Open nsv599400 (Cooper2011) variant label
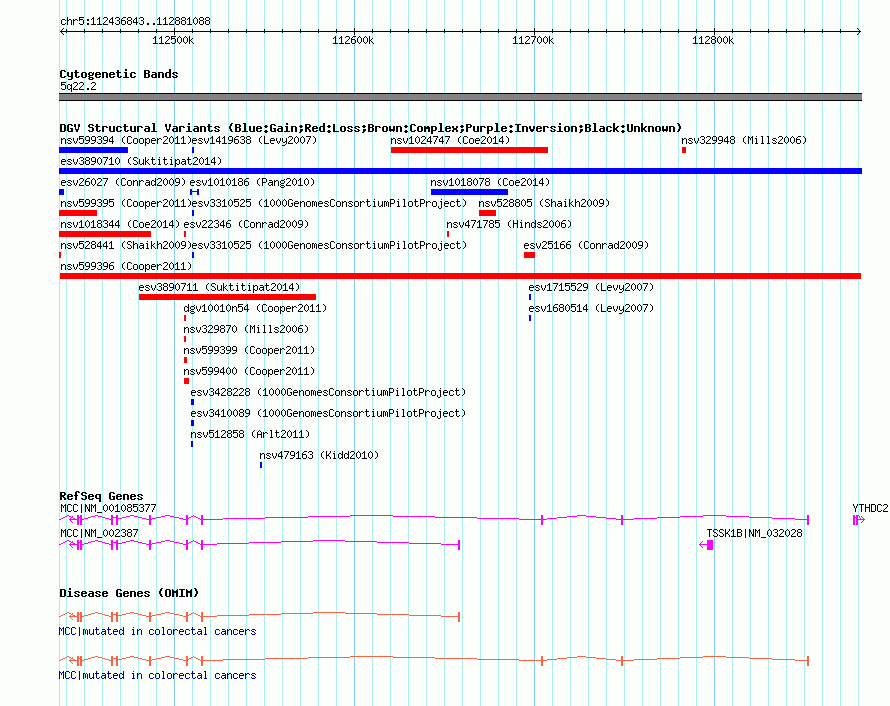Viewport: 890px width, 706px height. 249,371
